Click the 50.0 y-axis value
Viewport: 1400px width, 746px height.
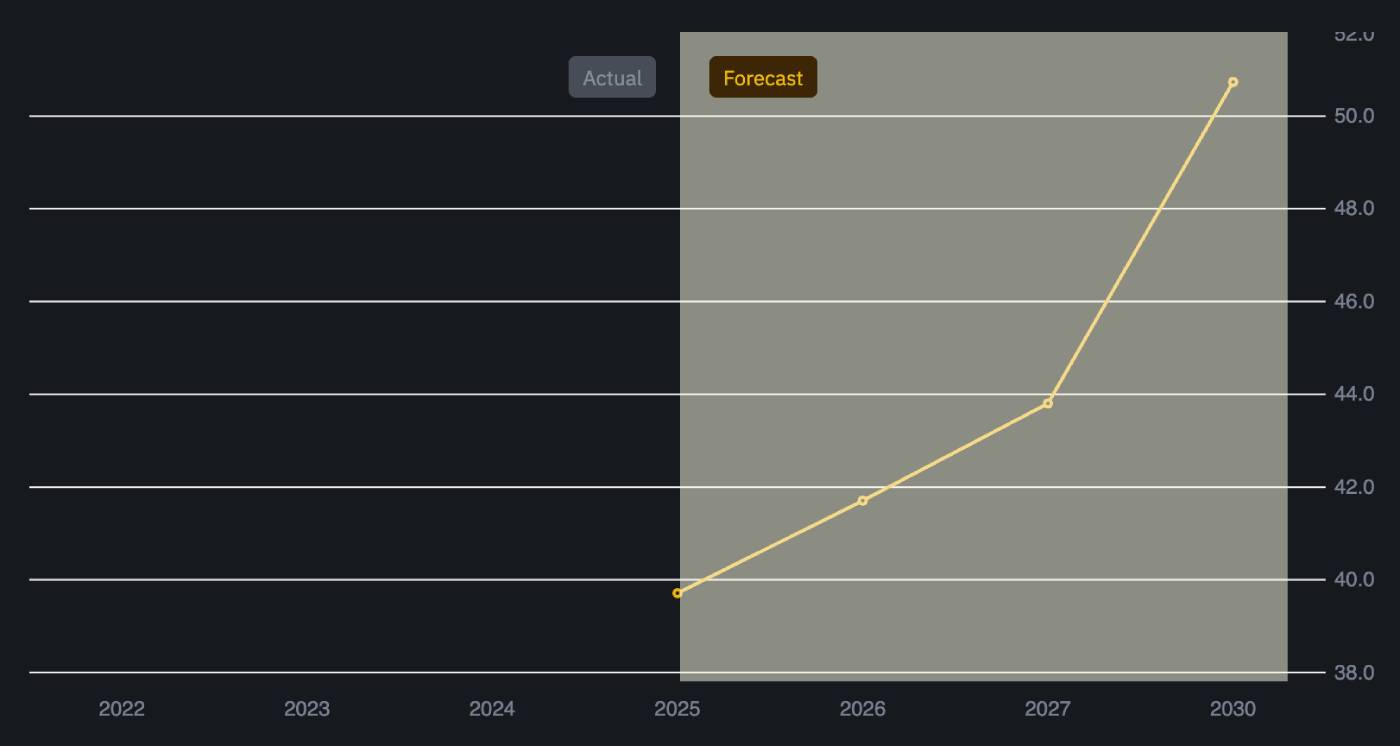point(1354,116)
